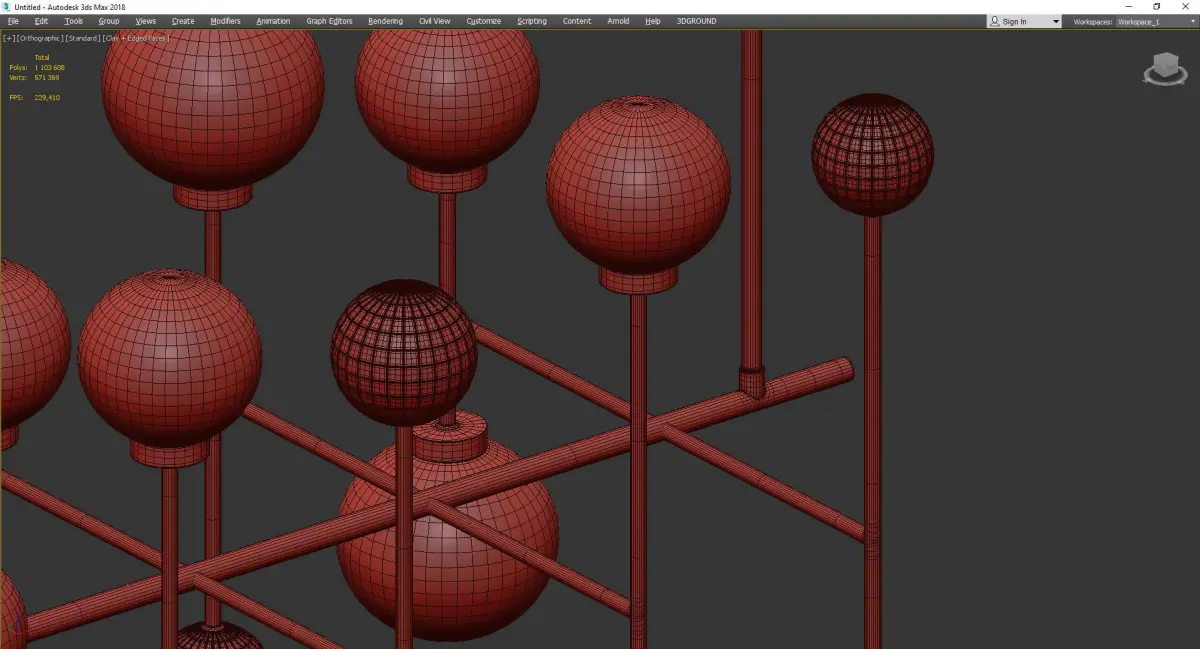Open the Rendering menu
Image resolution: width=1200 pixels, height=649 pixels.
(385, 21)
